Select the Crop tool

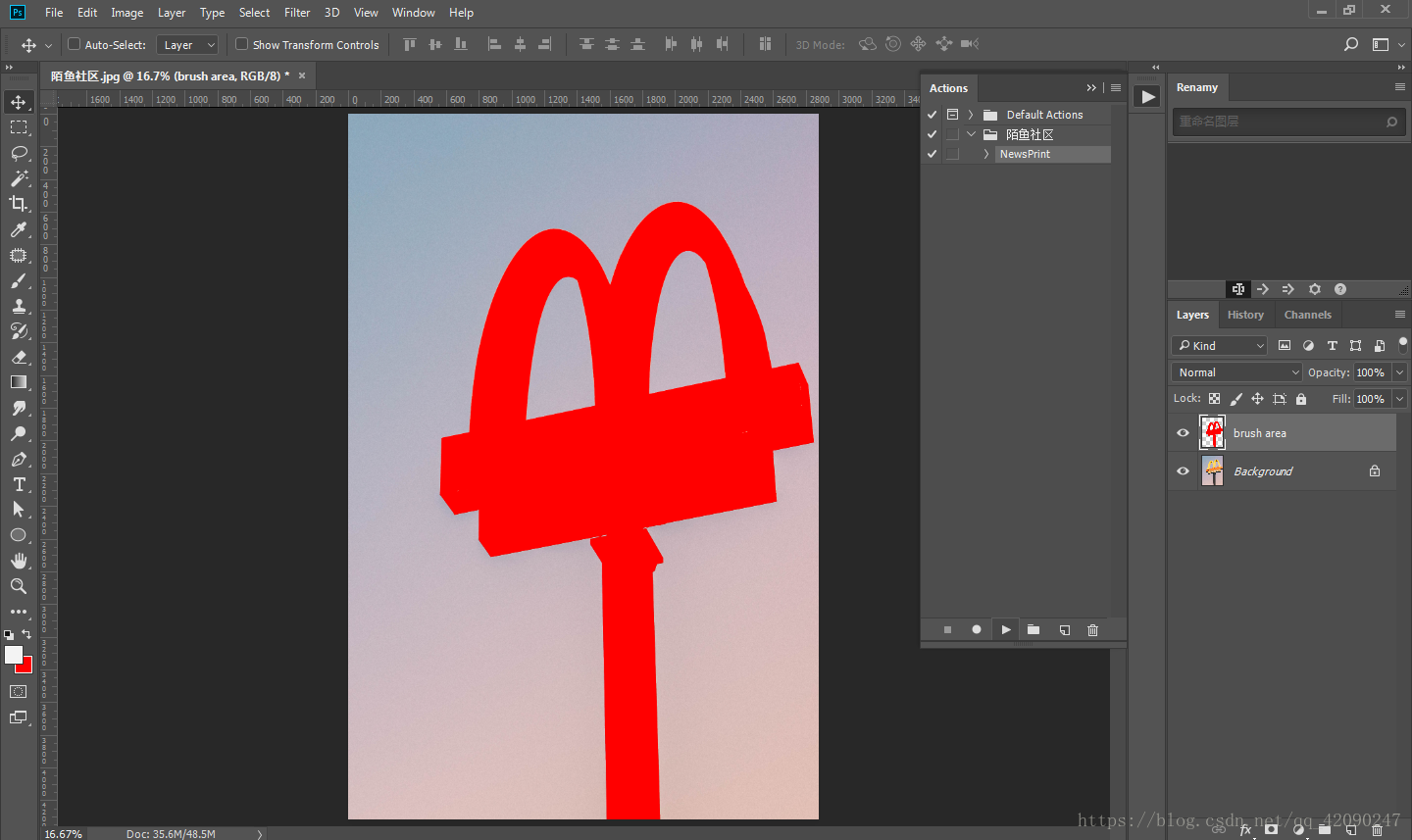point(19,204)
